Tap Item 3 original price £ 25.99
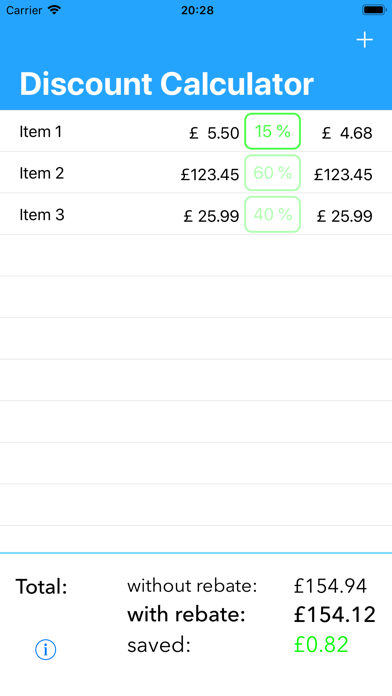392x696 pixels. point(211,216)
